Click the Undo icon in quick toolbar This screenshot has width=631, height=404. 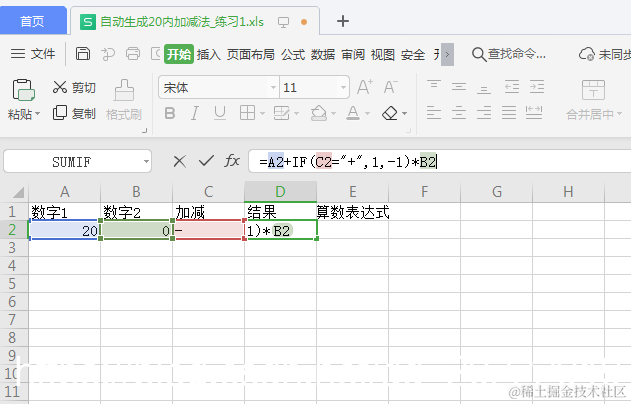(x=108, y=54)
